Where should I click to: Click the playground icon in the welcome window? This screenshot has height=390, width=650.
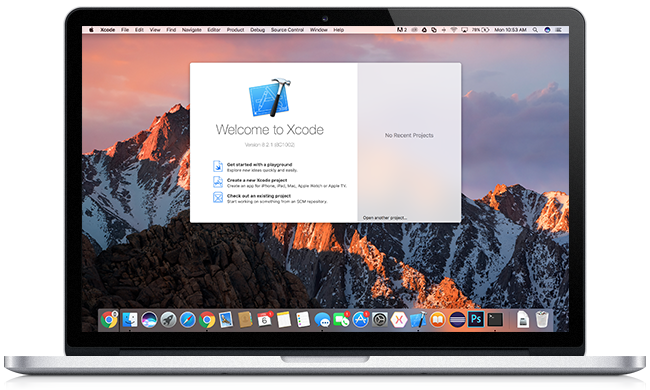(218, 166)
